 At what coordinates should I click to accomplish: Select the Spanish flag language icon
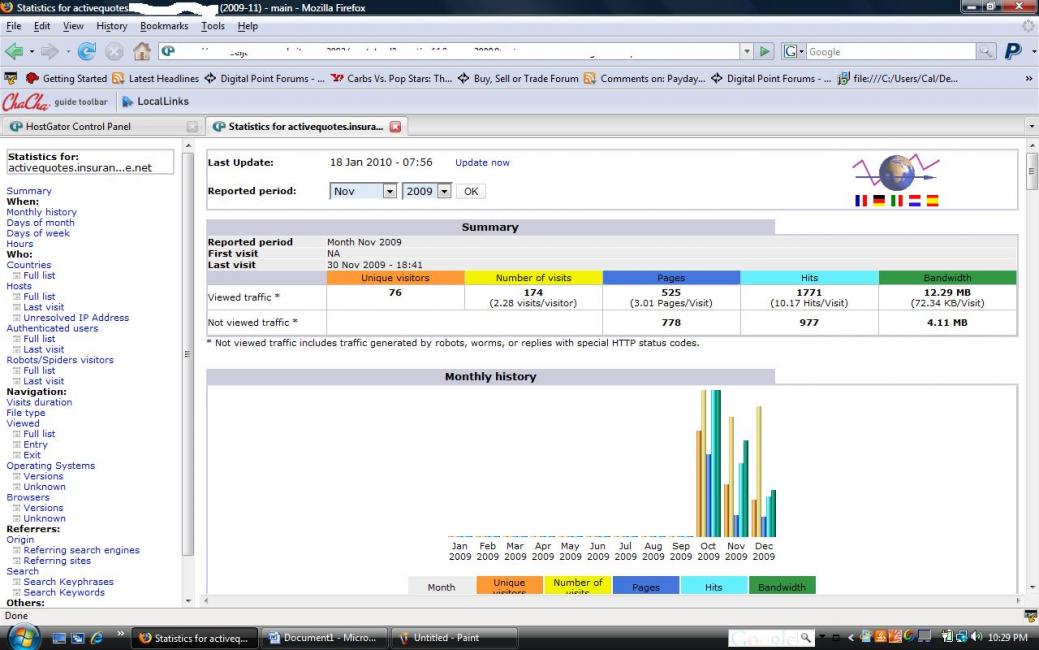pyautogui.click(x=932, y=200)
